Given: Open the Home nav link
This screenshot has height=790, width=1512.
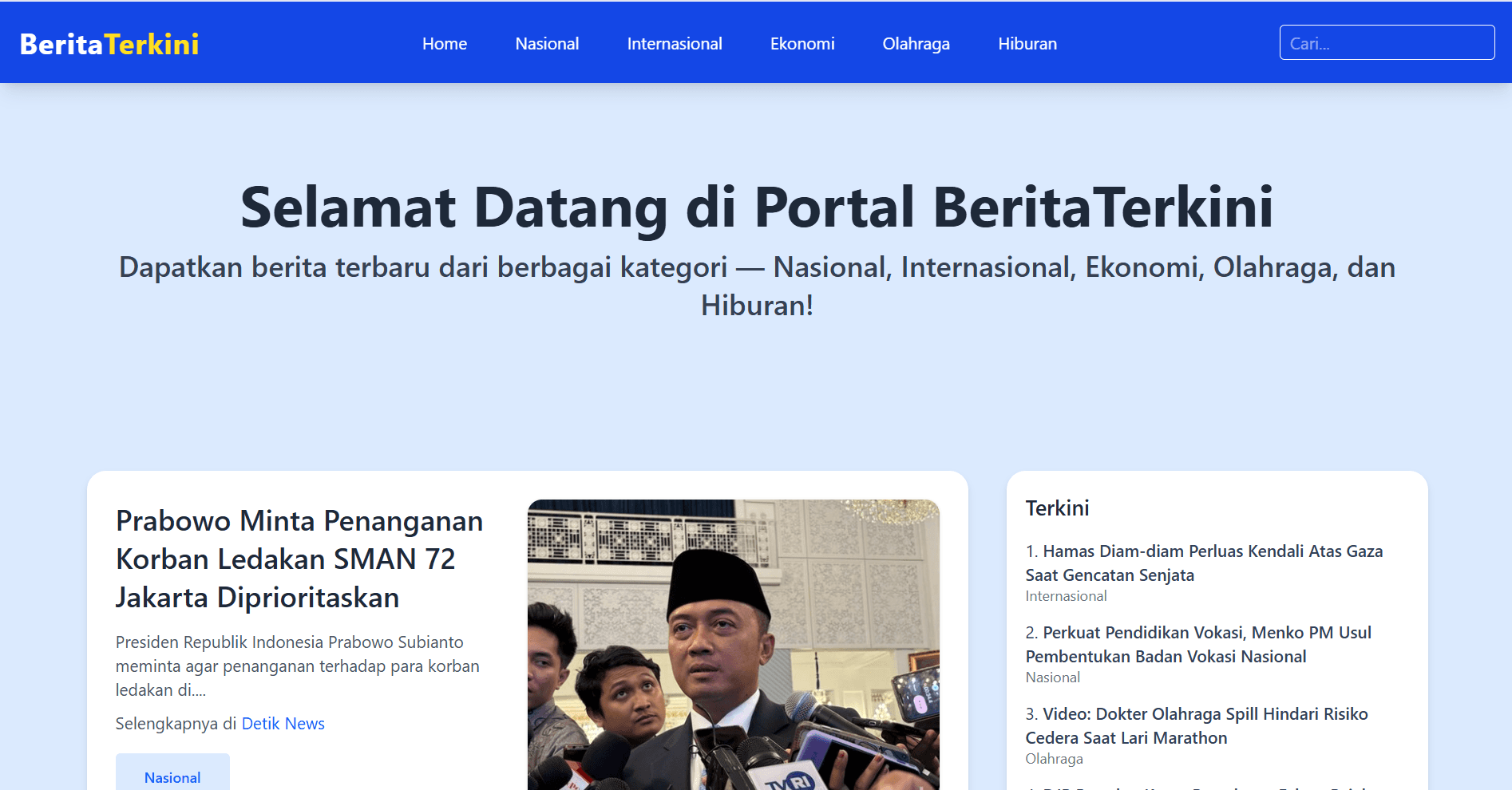Looking at the screenshot, I should point(445,44).
